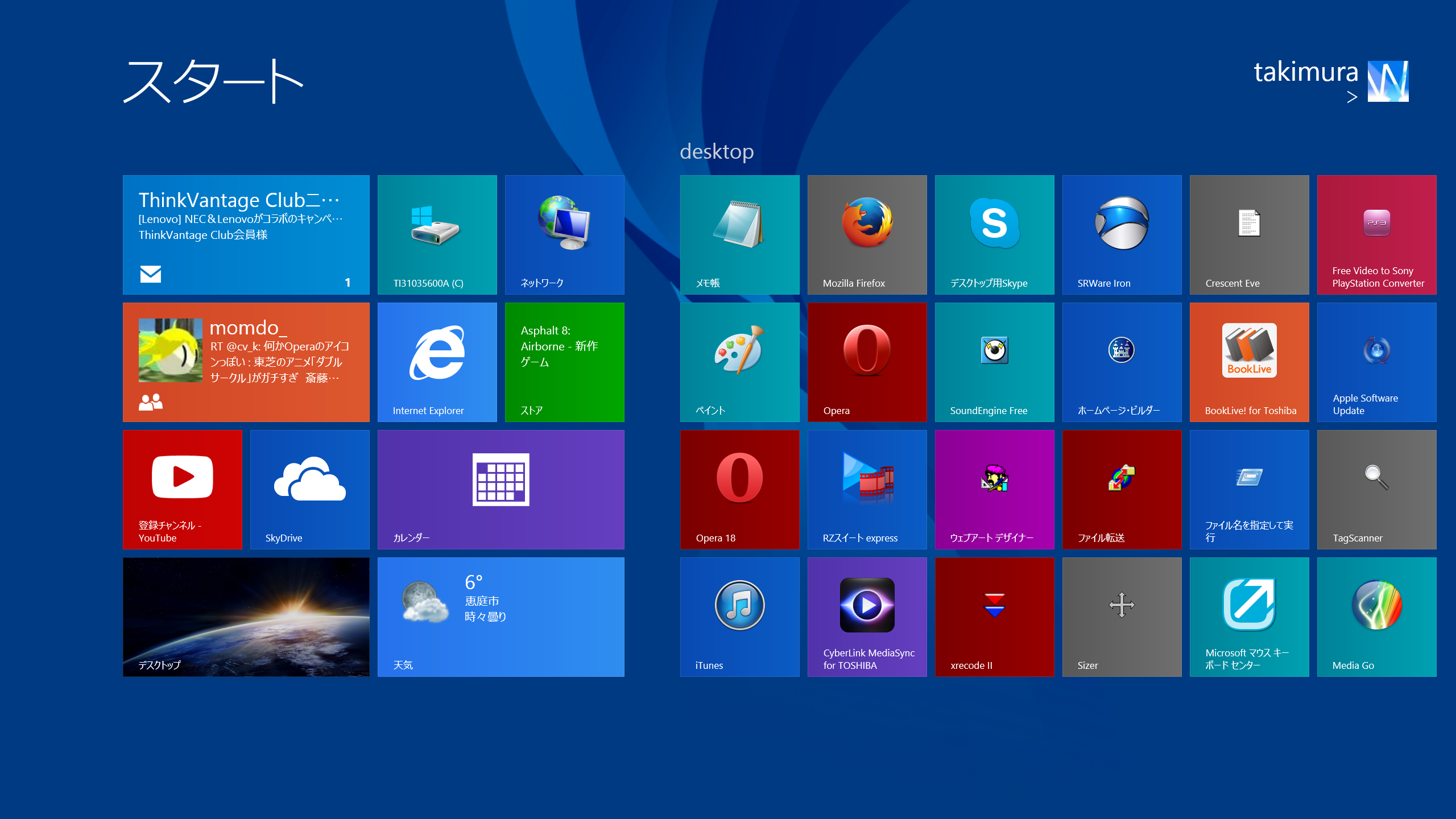1456x819 pixels.
Task: Launch the iTunes tile
Action: pos(739,617)
